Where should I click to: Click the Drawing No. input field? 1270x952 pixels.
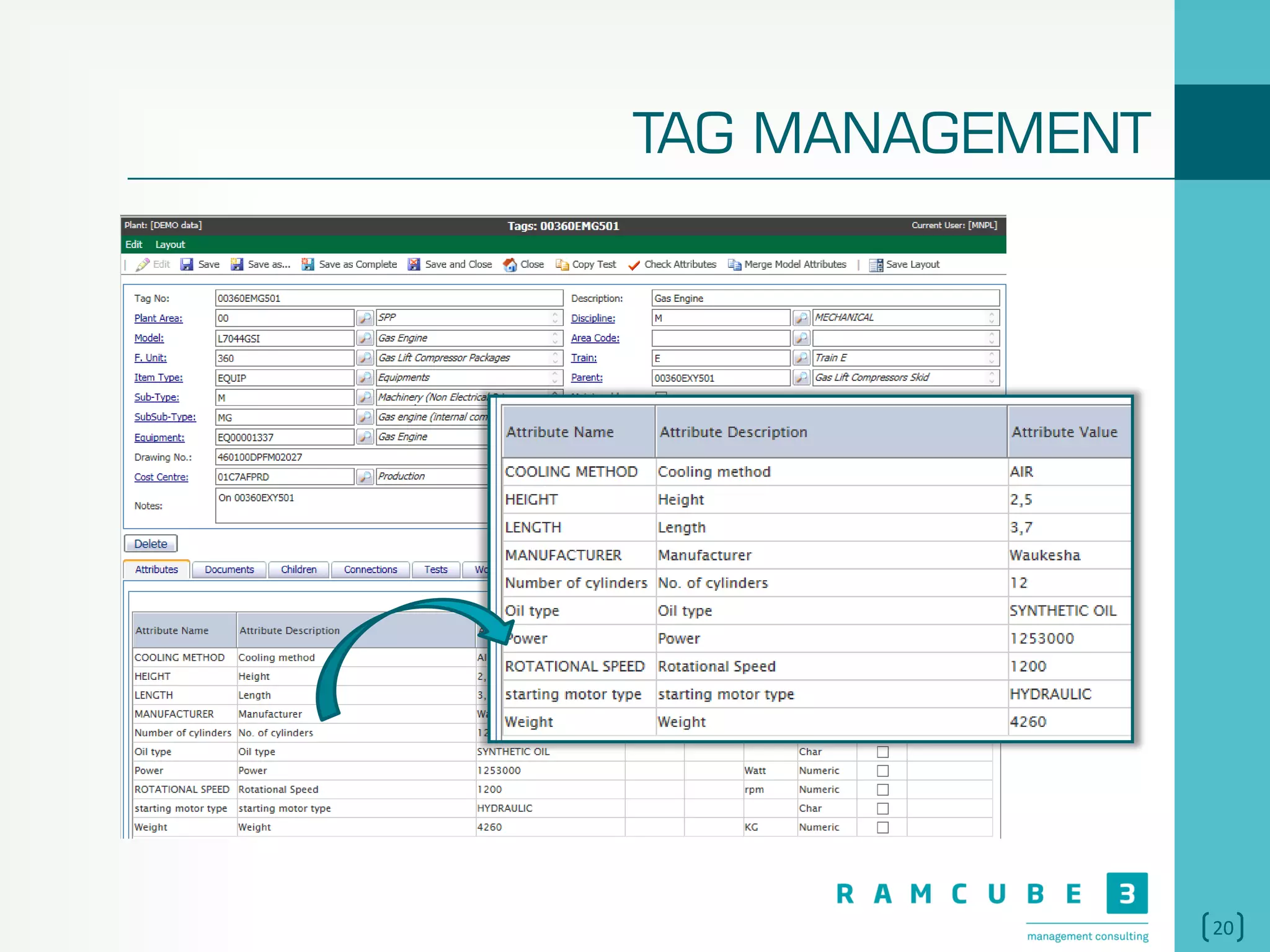pos(352,457)
